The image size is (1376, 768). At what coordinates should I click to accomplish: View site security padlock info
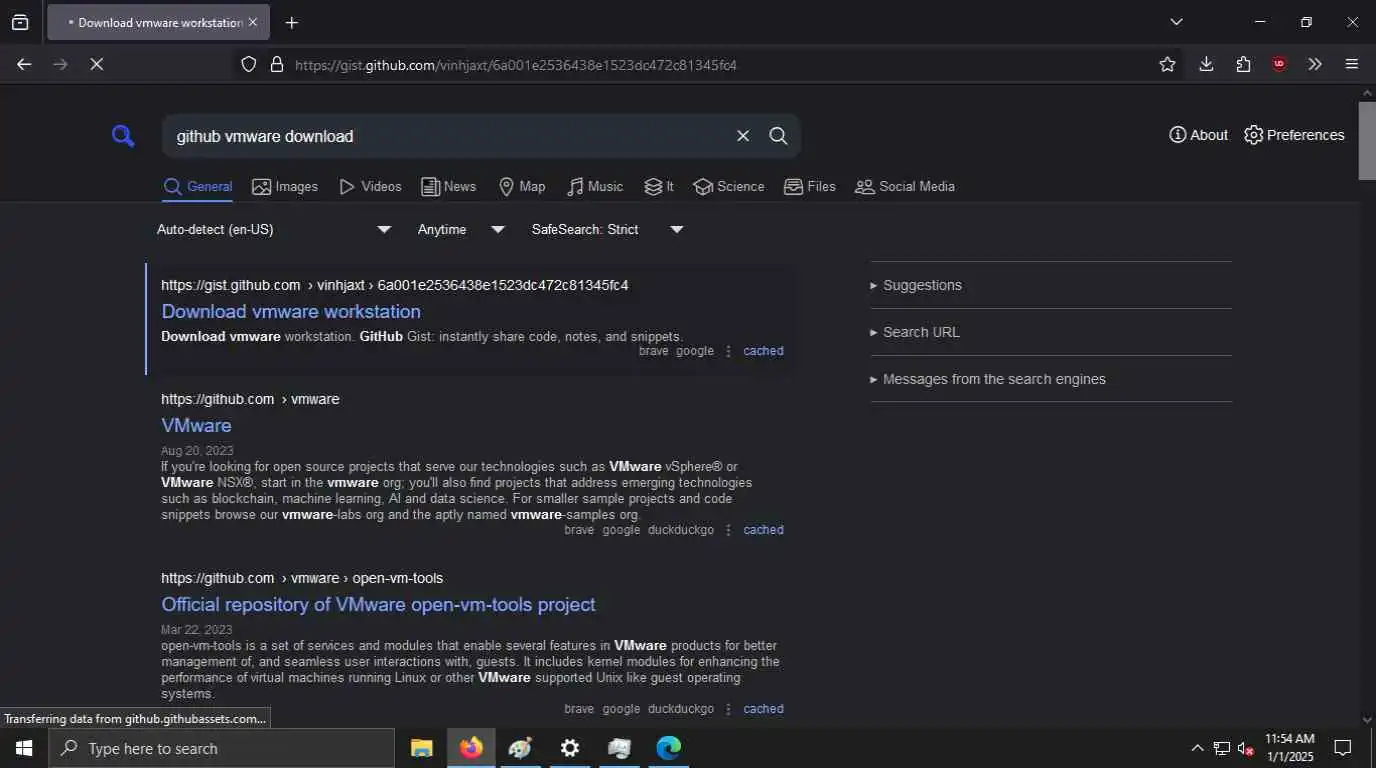[x=277, y=64]
